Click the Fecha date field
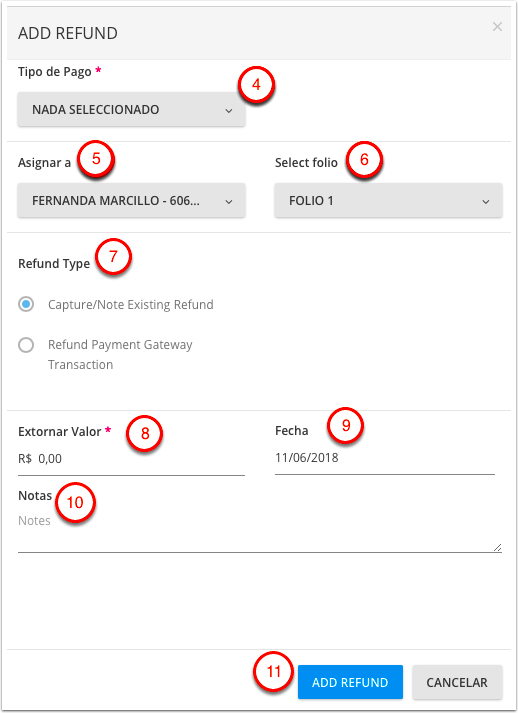The width and height of the screenshot is (518, 713). 385,458
